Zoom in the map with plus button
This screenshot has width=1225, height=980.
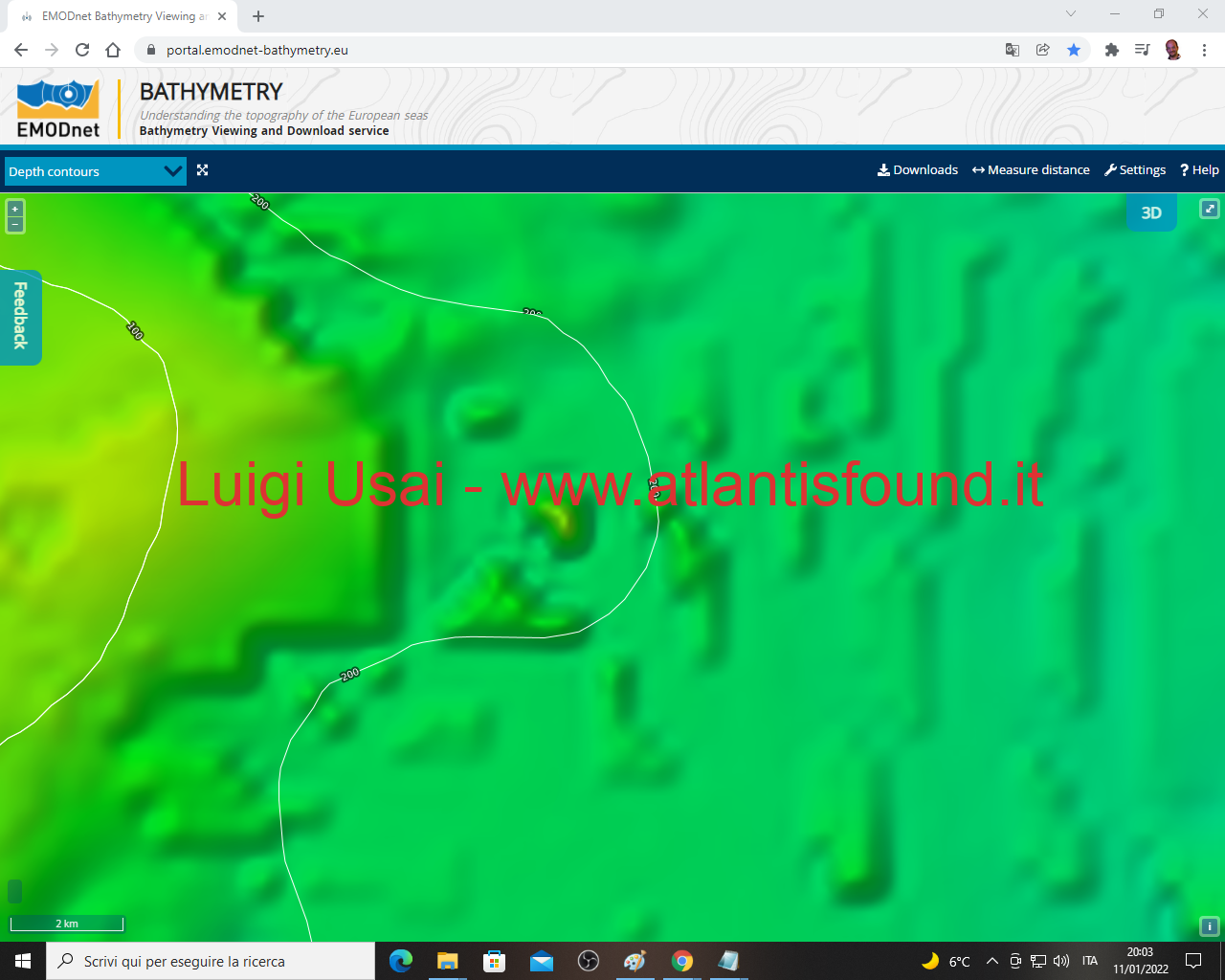click(14, 209)
